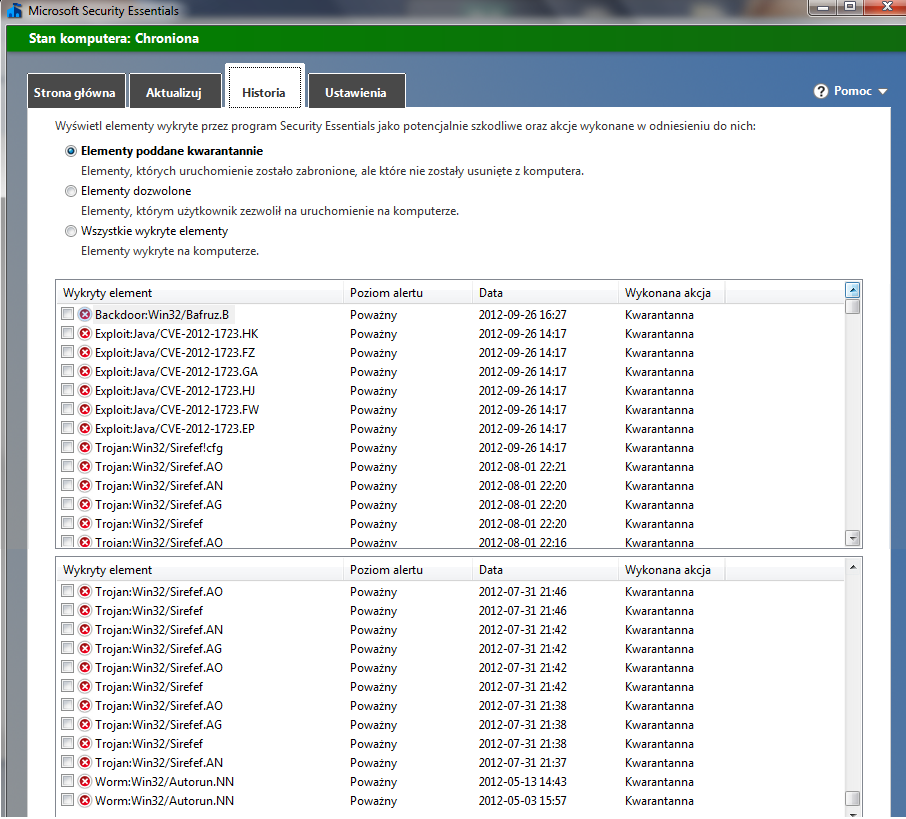
Task: Check the box for Exploit:Java/CVE-2012-1723.GA
Action: 67,371
